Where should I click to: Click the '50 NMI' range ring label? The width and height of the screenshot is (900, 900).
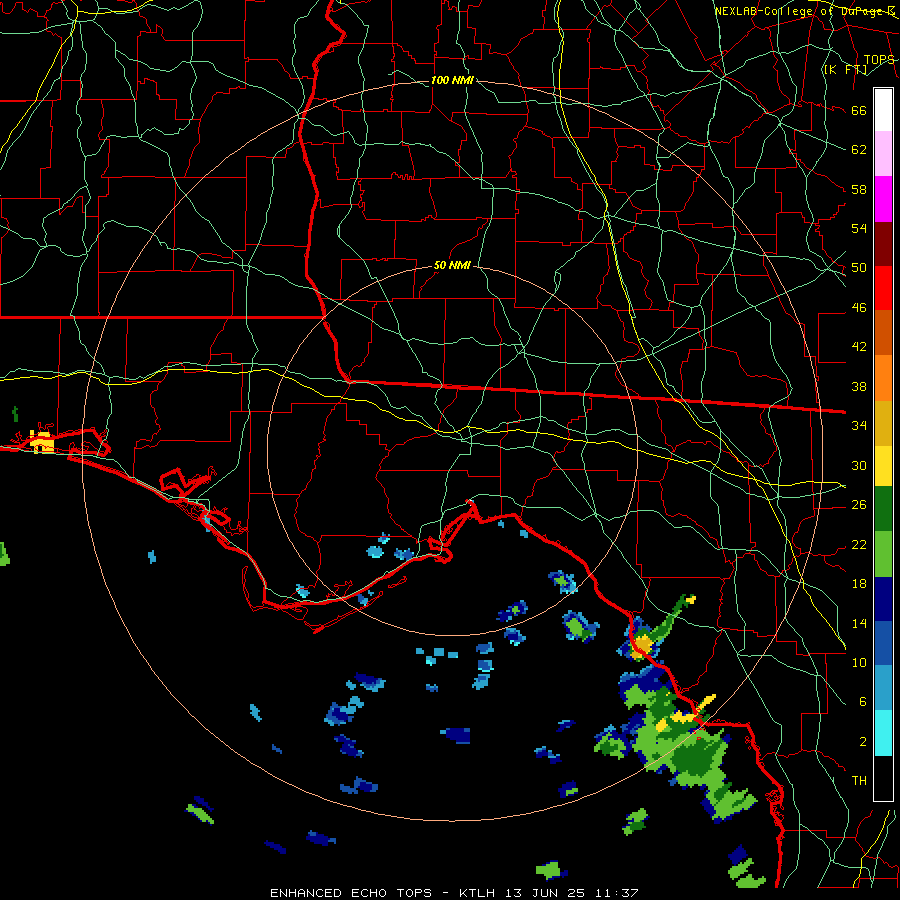pos(452,265)
